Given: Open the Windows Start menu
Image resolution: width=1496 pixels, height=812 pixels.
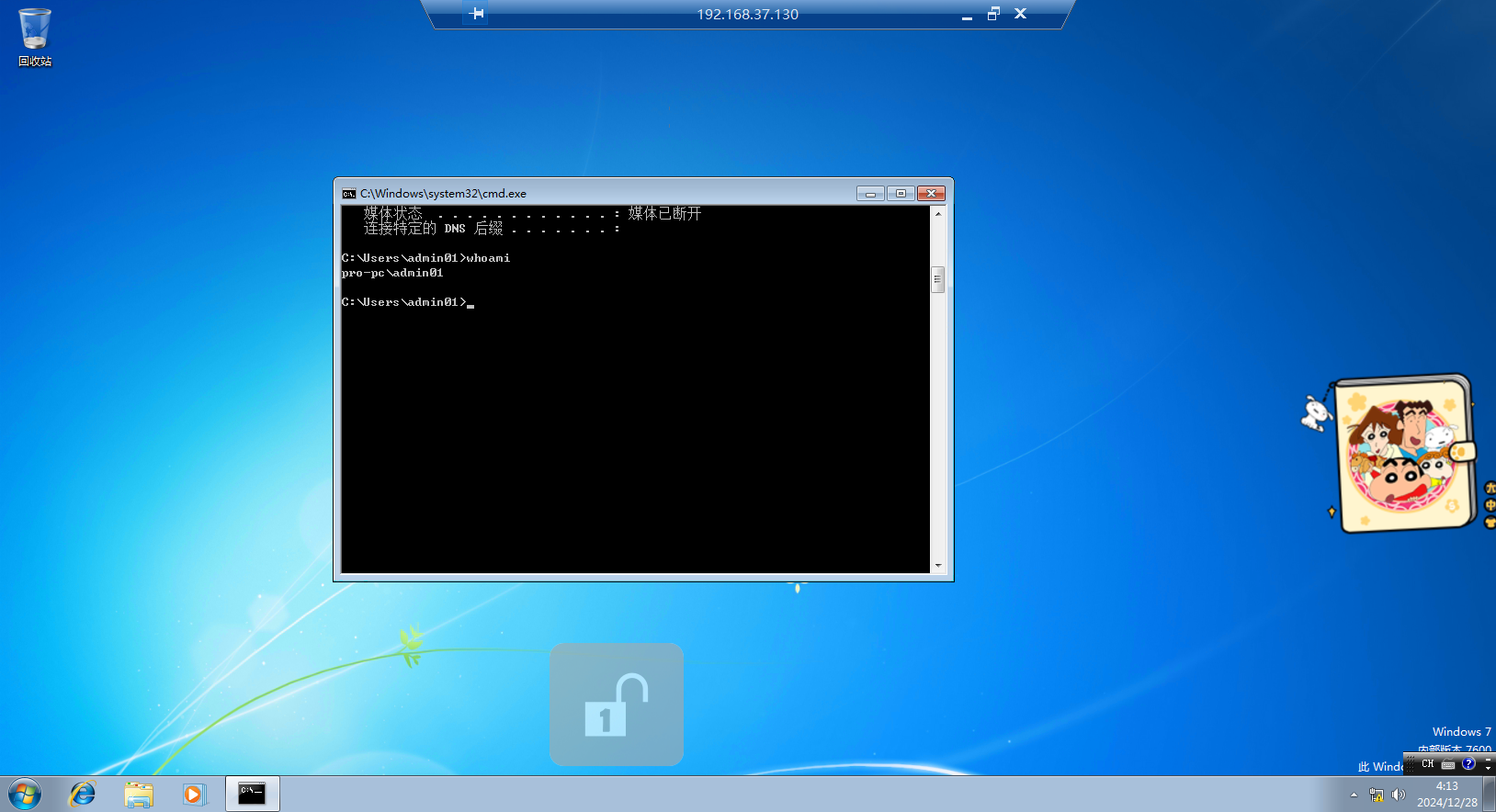Looking at the screenshot, I should click(25, 794).
